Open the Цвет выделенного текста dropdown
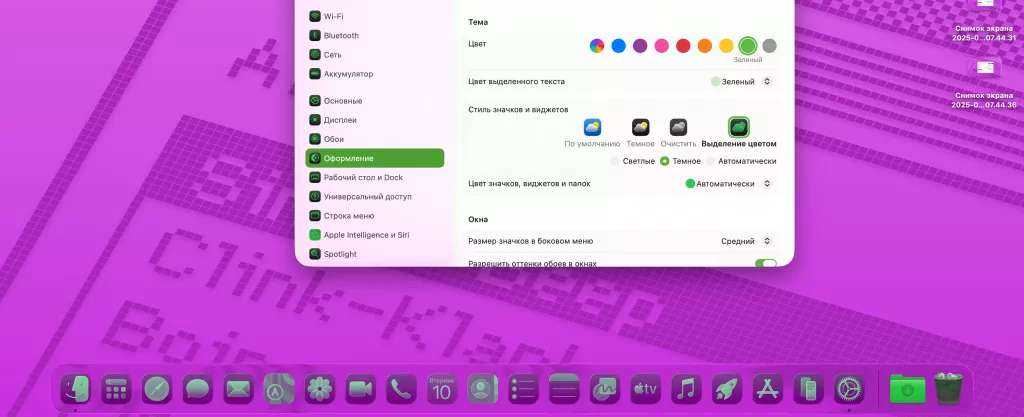Viewport: 1024px width, 417px height. coord(741,82)
